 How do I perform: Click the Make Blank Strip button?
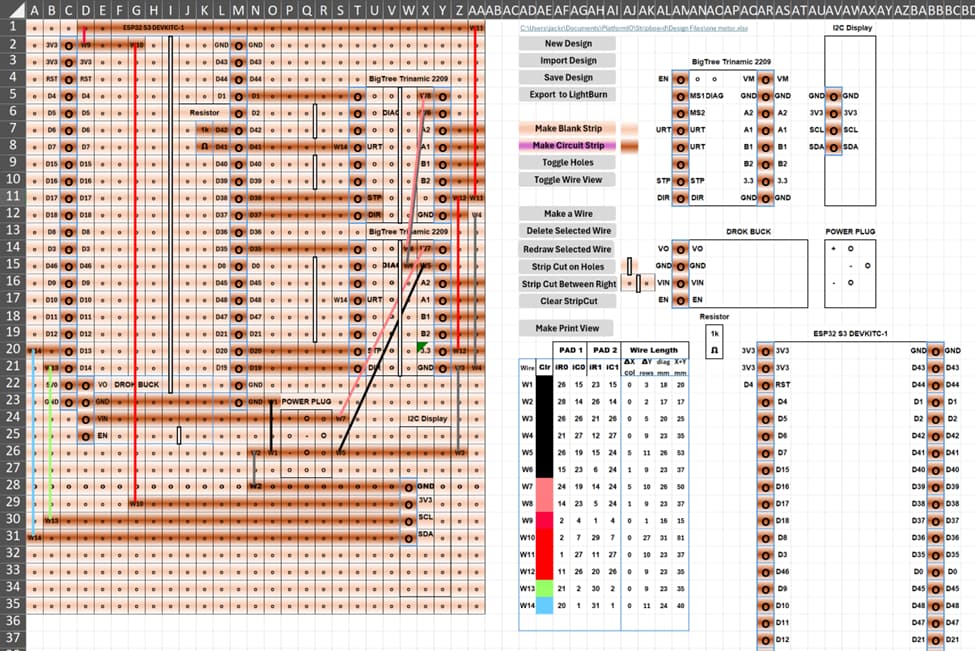568,128
